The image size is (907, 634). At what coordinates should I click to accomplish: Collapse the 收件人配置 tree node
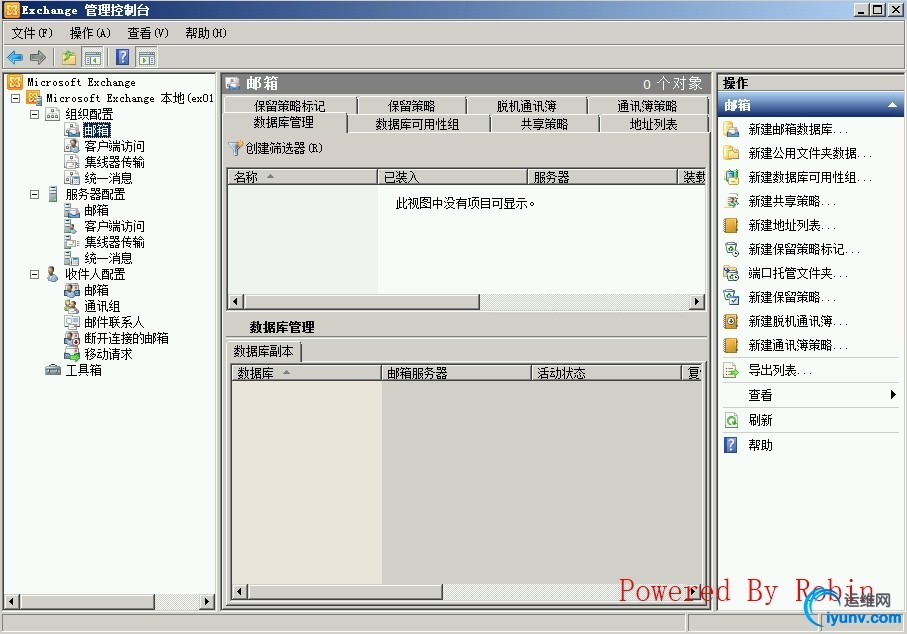(x=34, y=274)
